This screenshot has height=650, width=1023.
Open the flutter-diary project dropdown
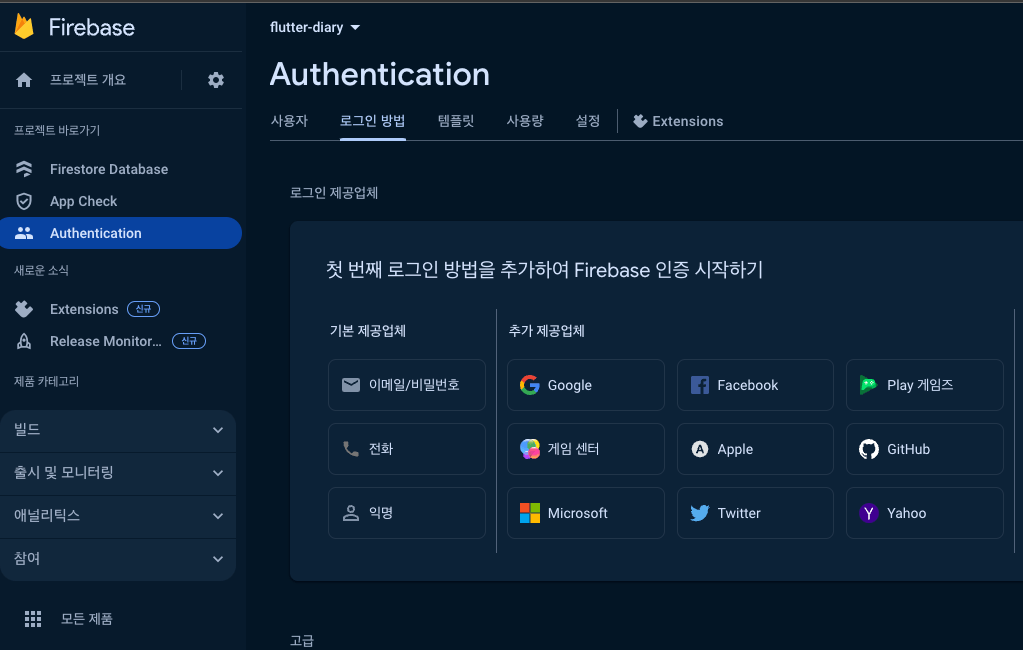click(x=315, y=27)
